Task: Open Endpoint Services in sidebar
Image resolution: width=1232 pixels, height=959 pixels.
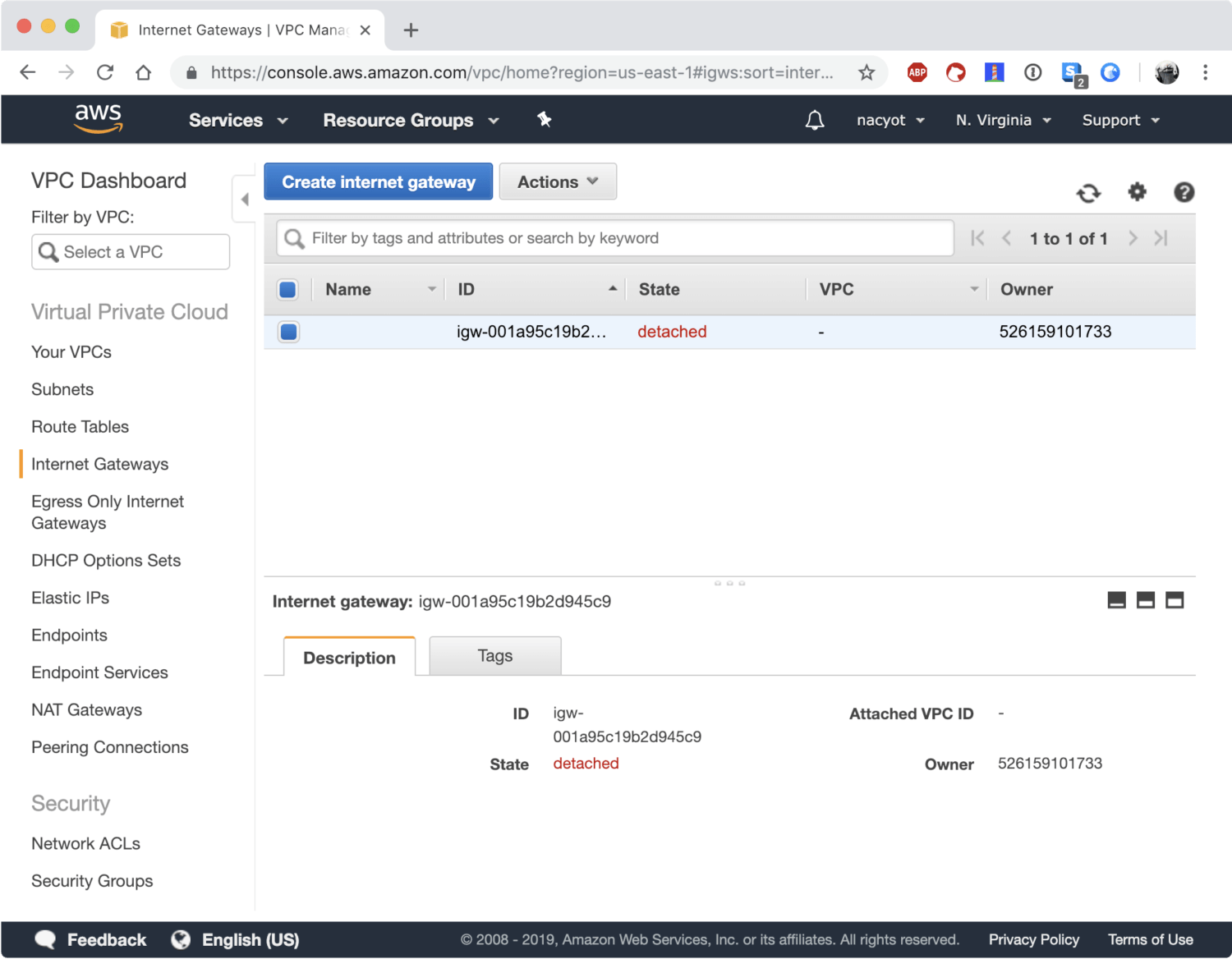Action: 99,672
